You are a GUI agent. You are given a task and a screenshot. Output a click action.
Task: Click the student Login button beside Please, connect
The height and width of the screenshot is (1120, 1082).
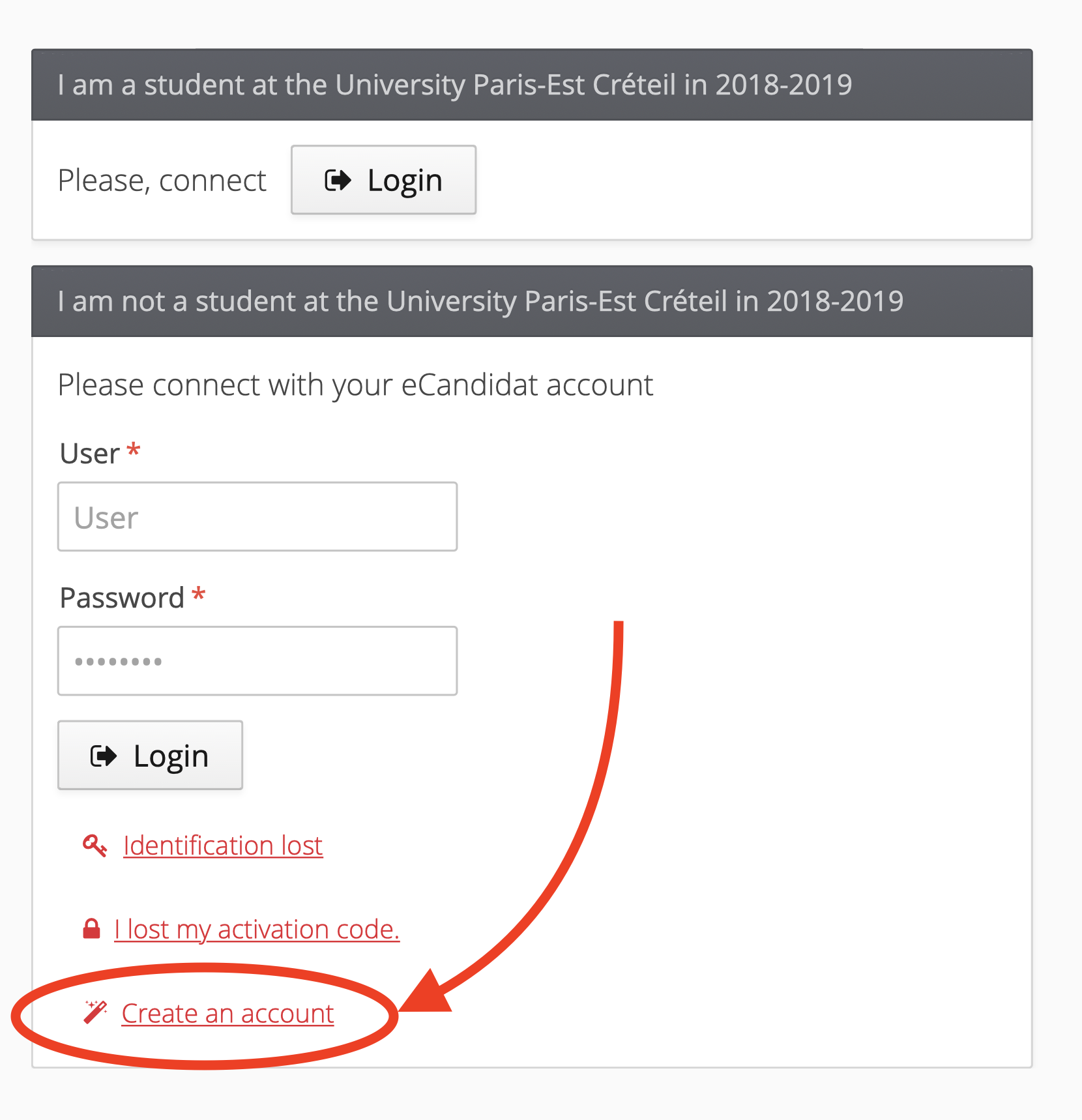[x=383, y=180]
